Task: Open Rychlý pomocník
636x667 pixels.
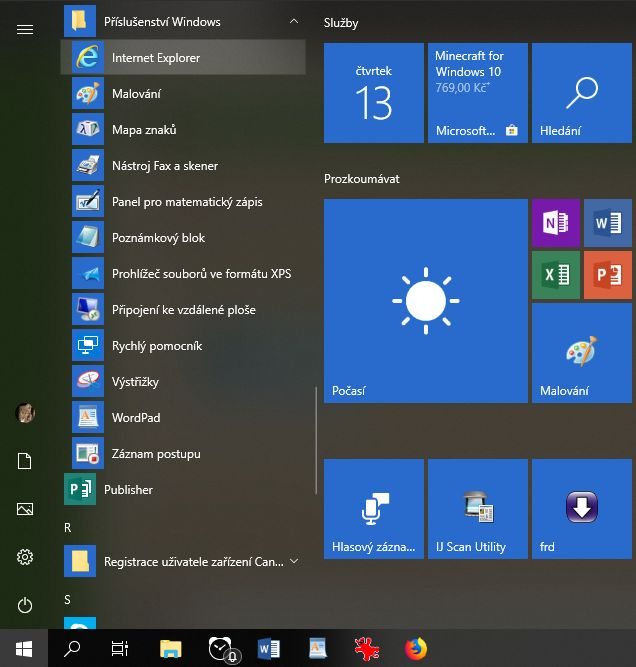Action: (x=183, y=345)
